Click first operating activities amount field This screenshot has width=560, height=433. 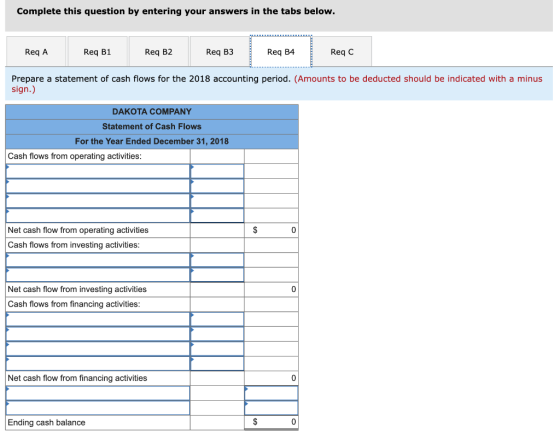pos(217,171)
